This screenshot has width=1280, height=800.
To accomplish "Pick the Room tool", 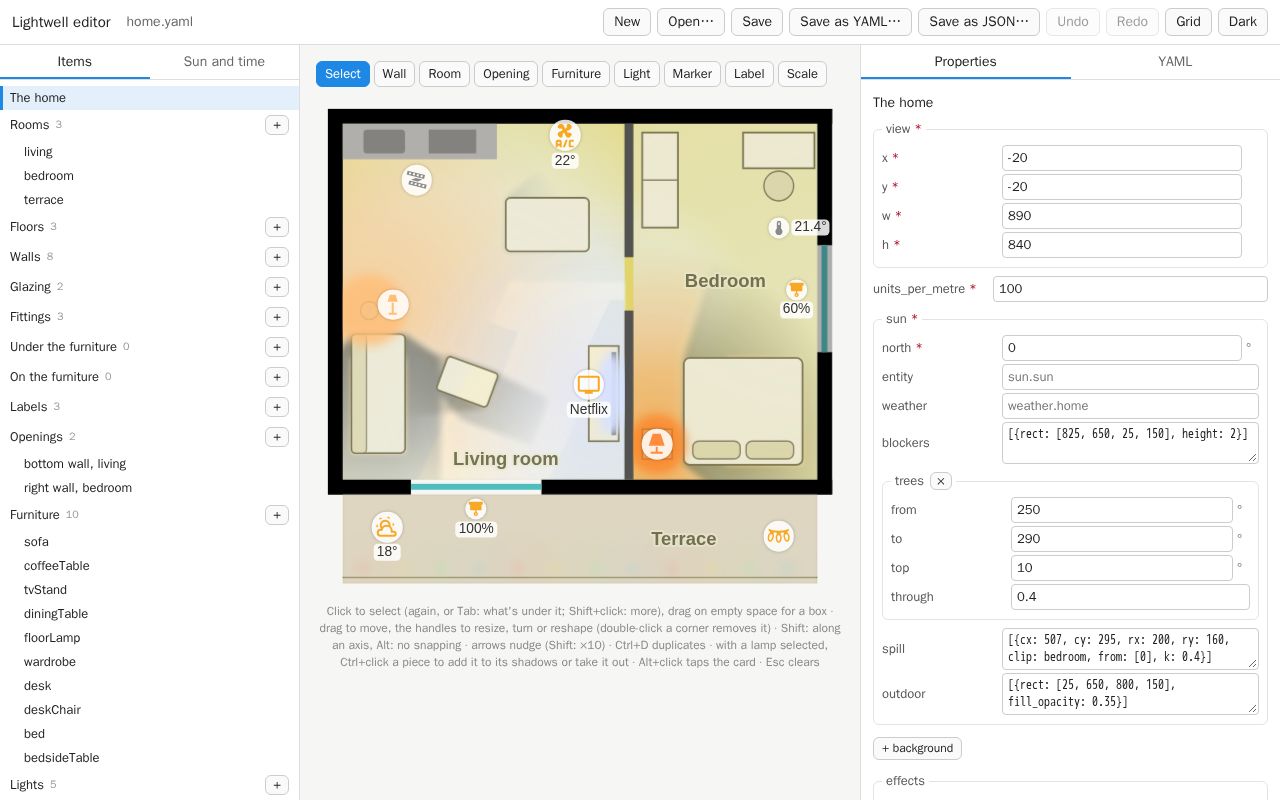I will (x=444, y=74).
